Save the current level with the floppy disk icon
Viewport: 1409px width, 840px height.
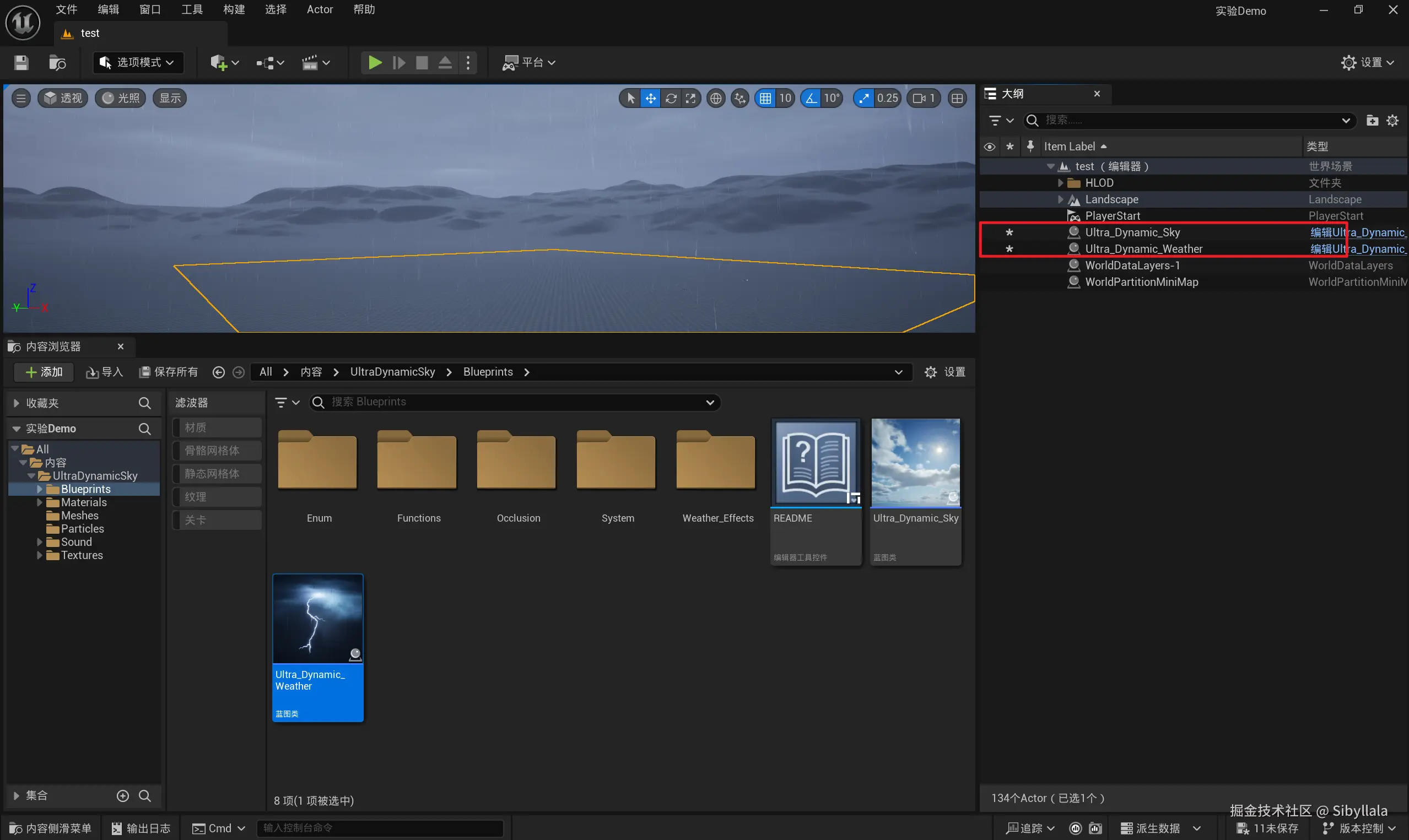21,62
